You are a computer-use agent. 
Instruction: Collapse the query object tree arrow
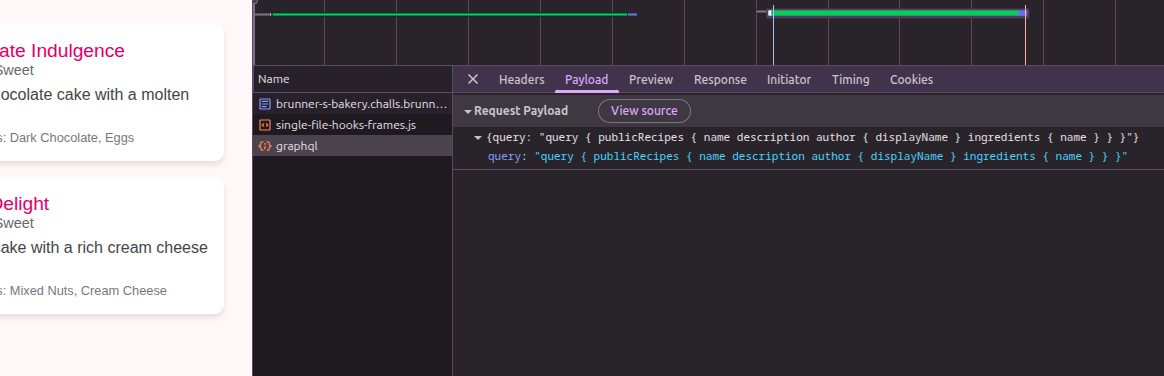click(x=478, y=138)
